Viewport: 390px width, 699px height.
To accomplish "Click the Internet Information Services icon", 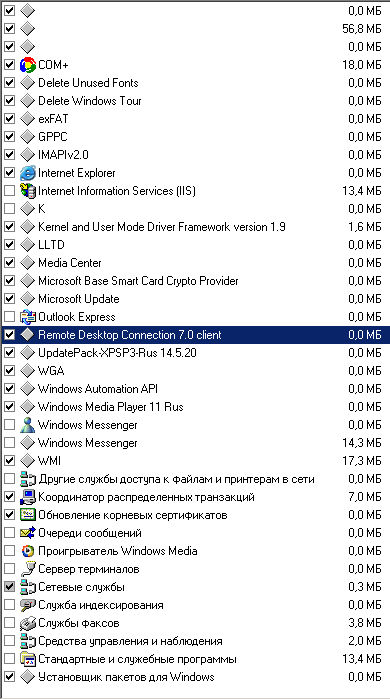I will (28, 191).
